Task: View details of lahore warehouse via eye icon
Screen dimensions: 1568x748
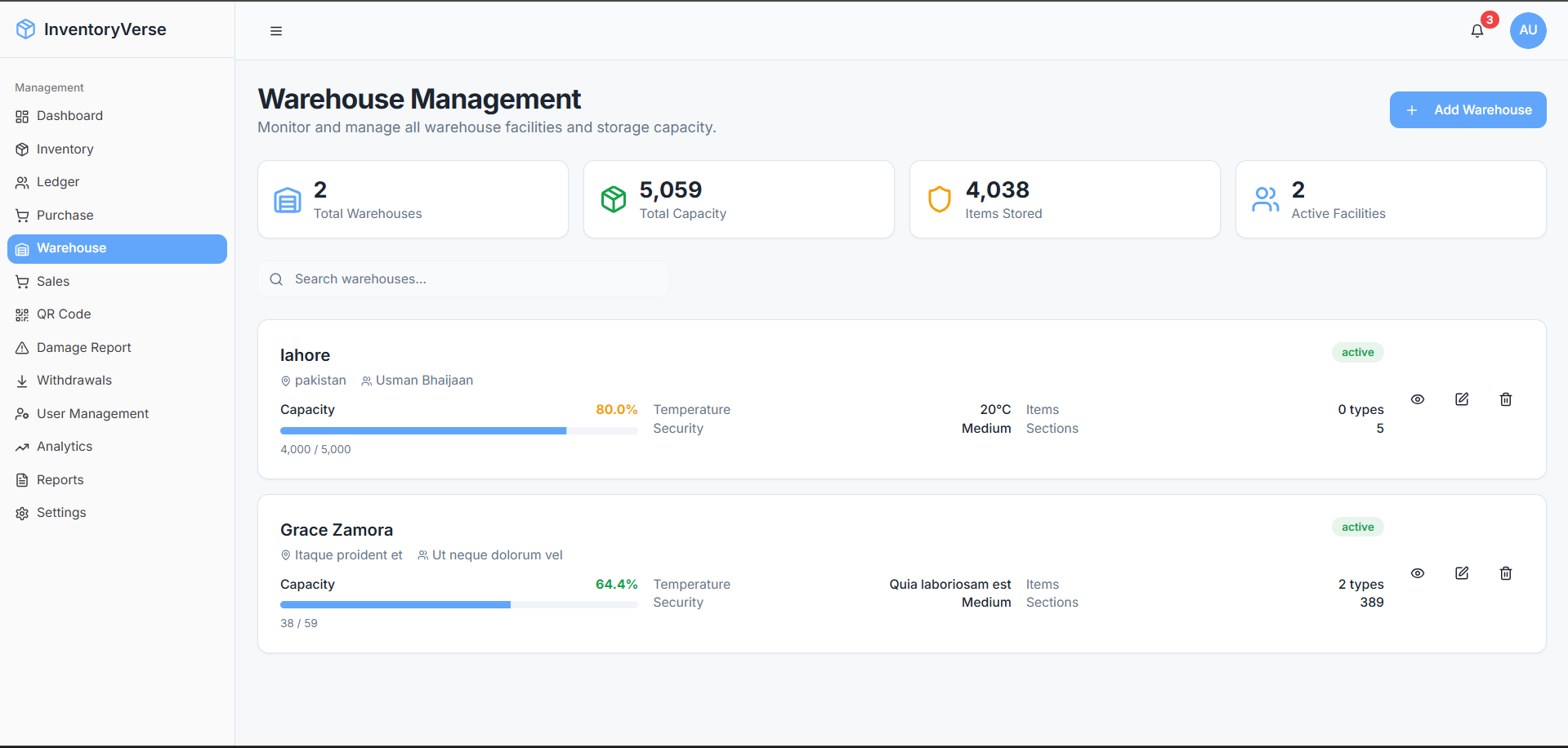Action: 1418,398
